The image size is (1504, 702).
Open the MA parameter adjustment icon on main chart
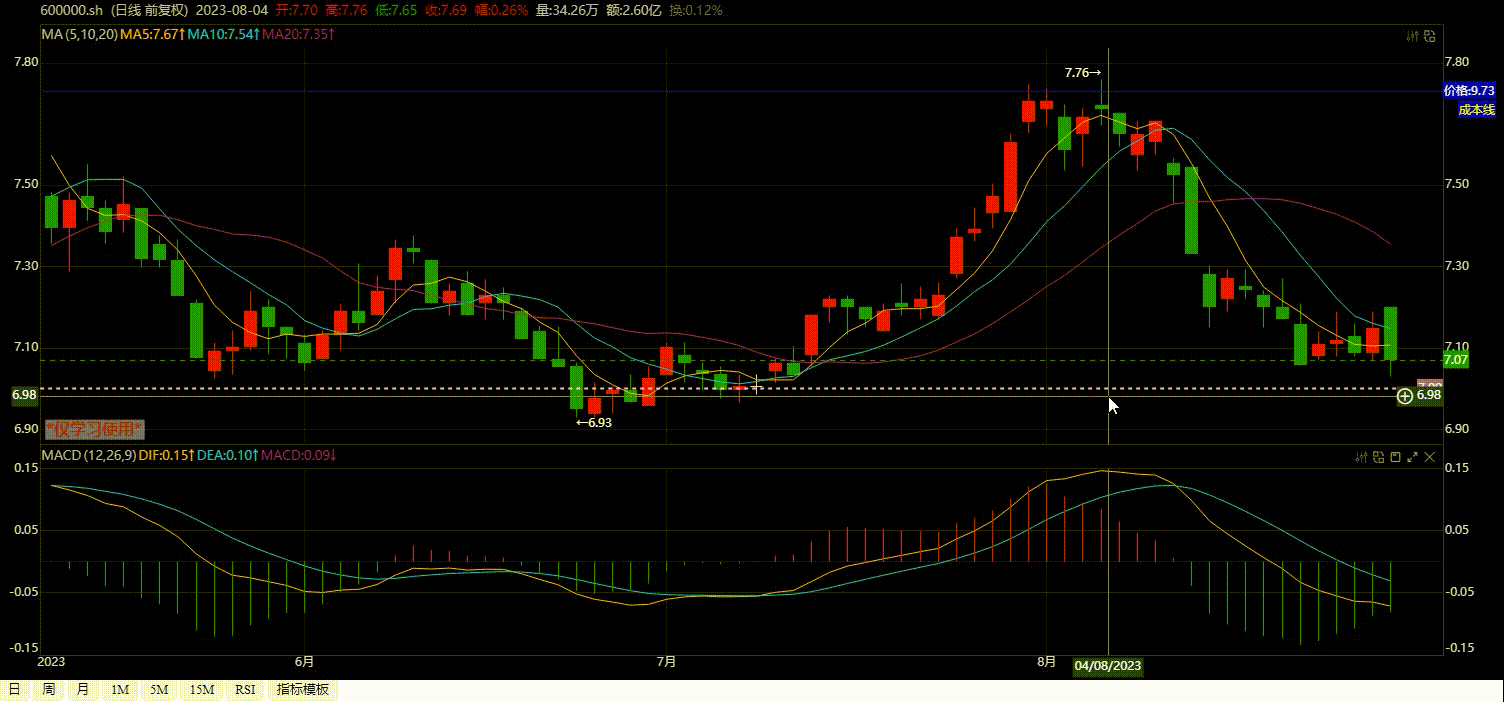click(x=1411, y=36)
